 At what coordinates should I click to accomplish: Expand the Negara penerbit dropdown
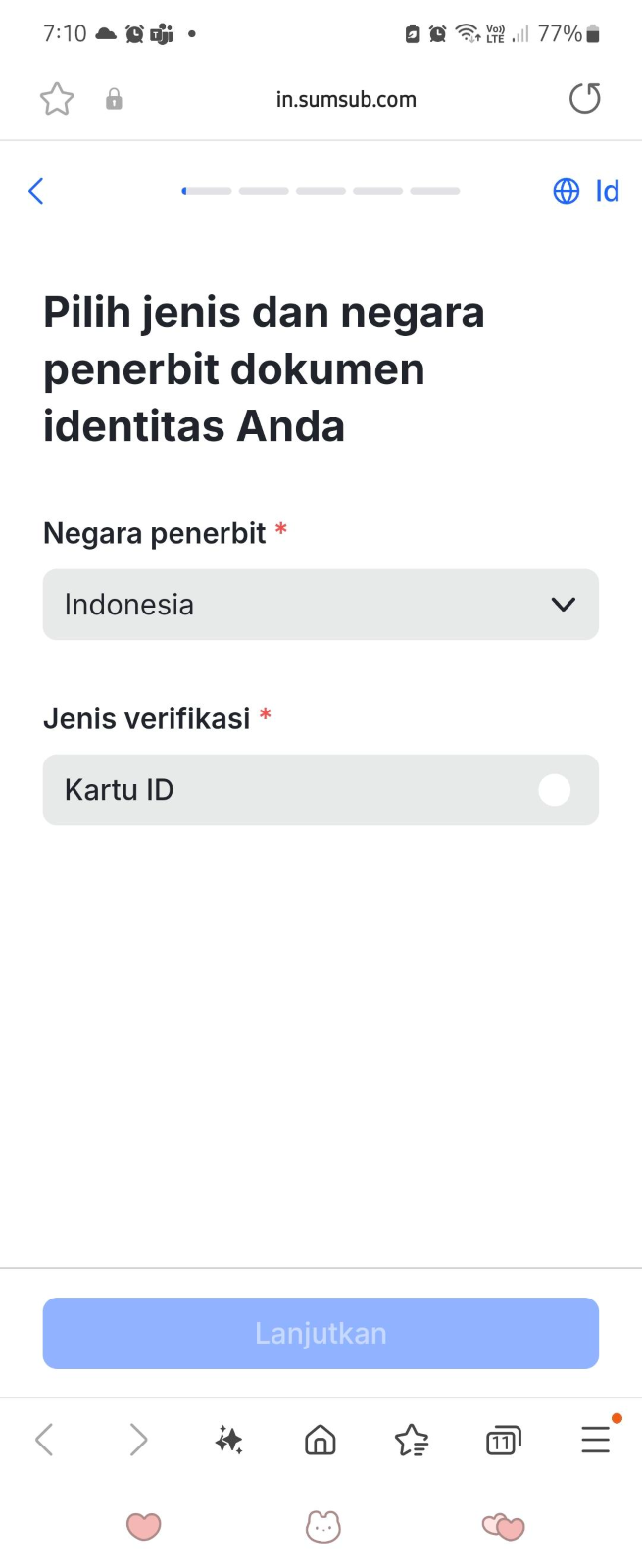coord(321,605)
